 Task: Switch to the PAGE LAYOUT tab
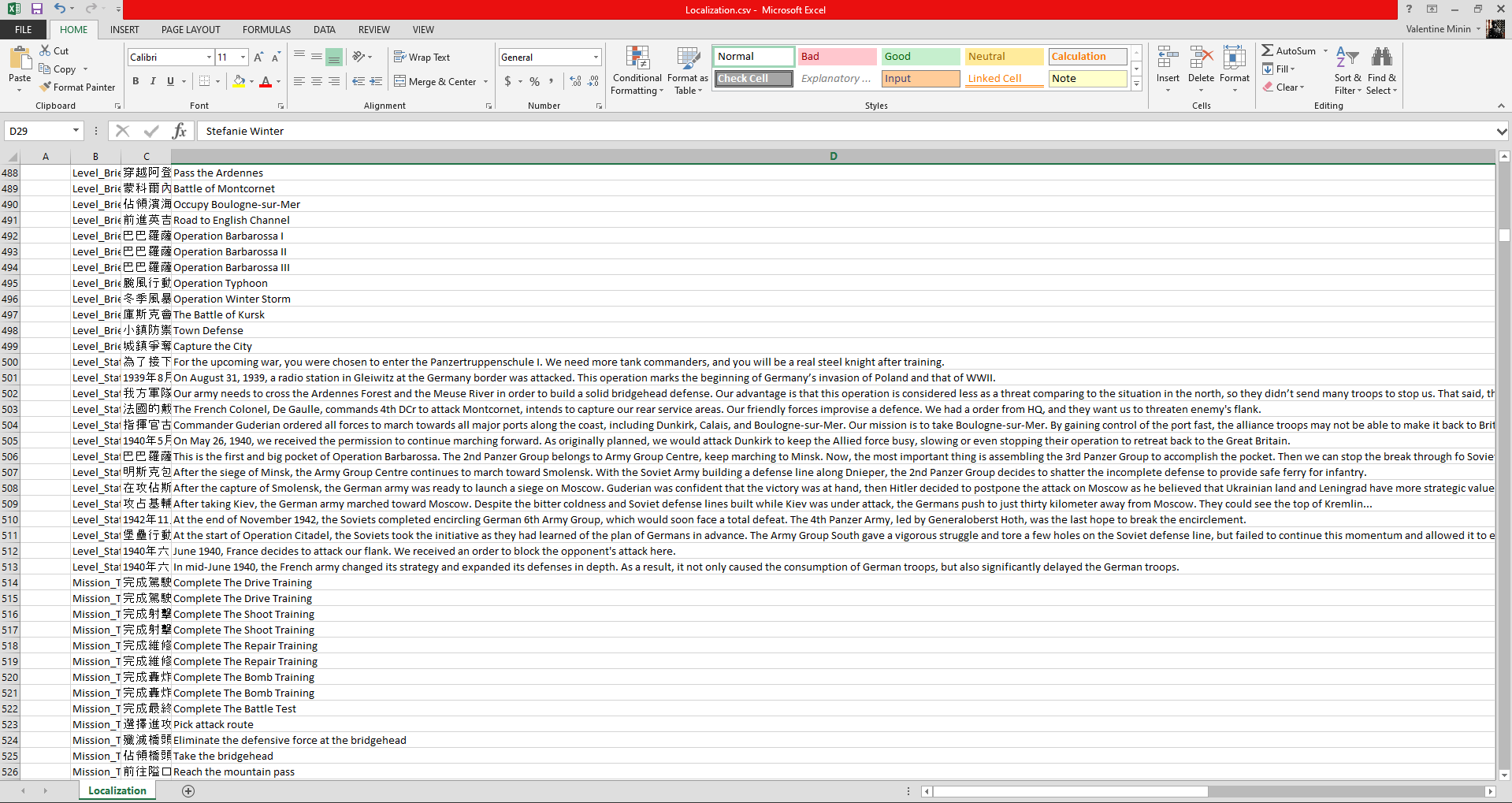coord(191,29)
